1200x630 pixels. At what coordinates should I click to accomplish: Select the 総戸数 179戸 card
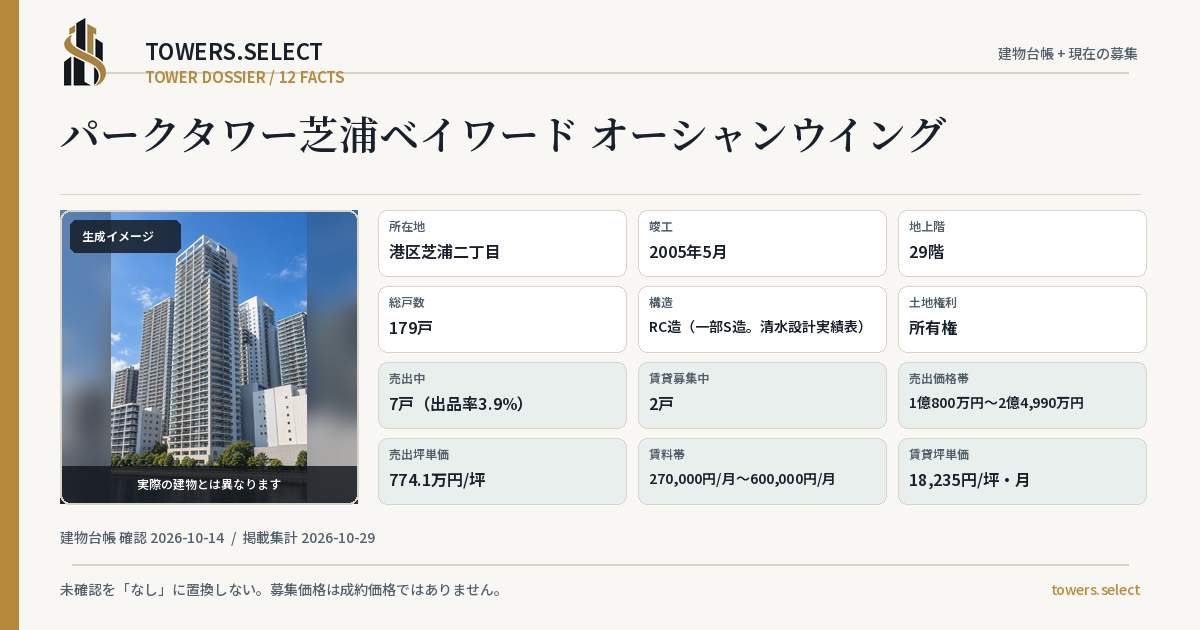pos(502,319)
